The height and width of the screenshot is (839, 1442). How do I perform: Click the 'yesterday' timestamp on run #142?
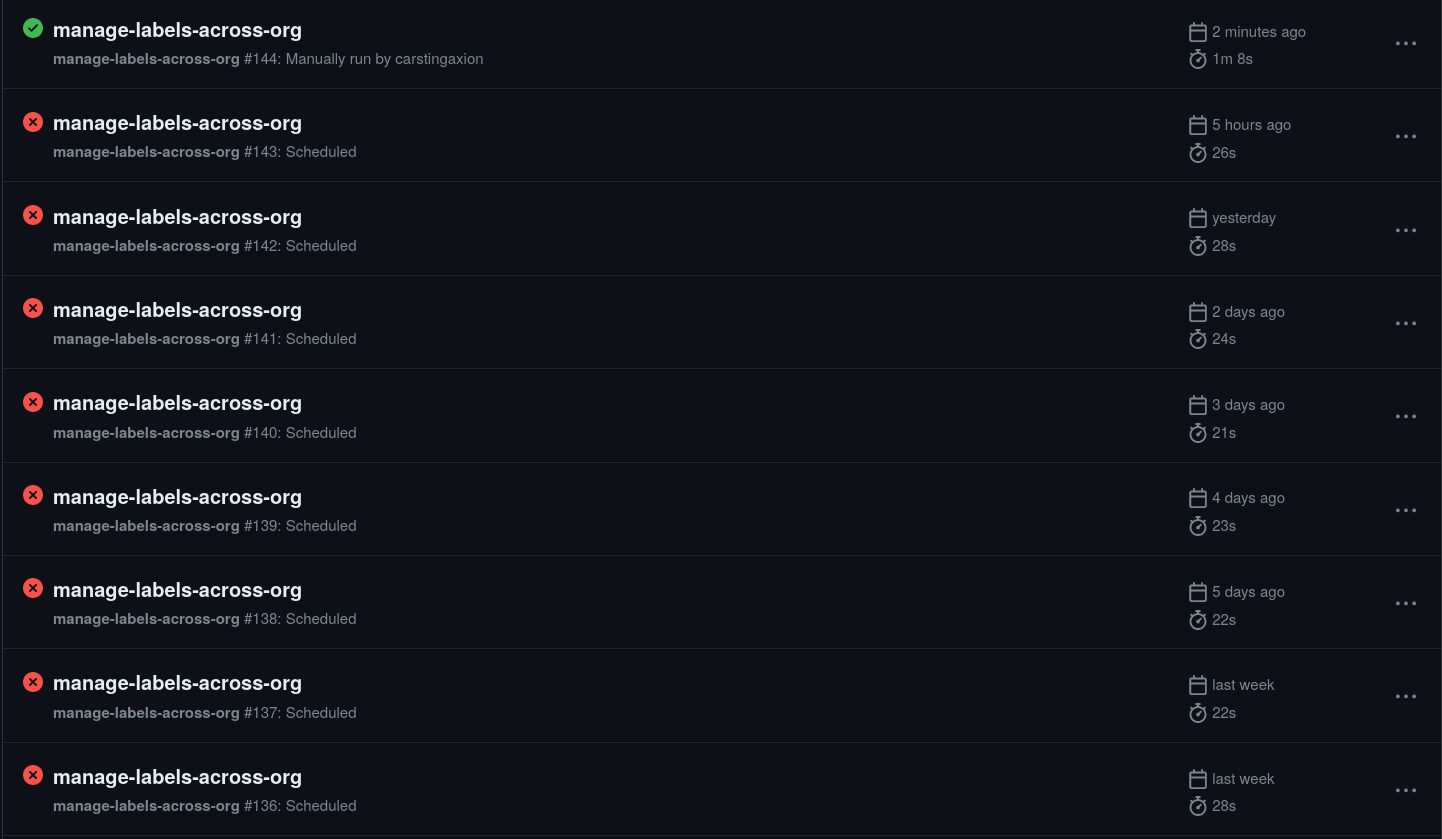click(x=1243, y=217)
